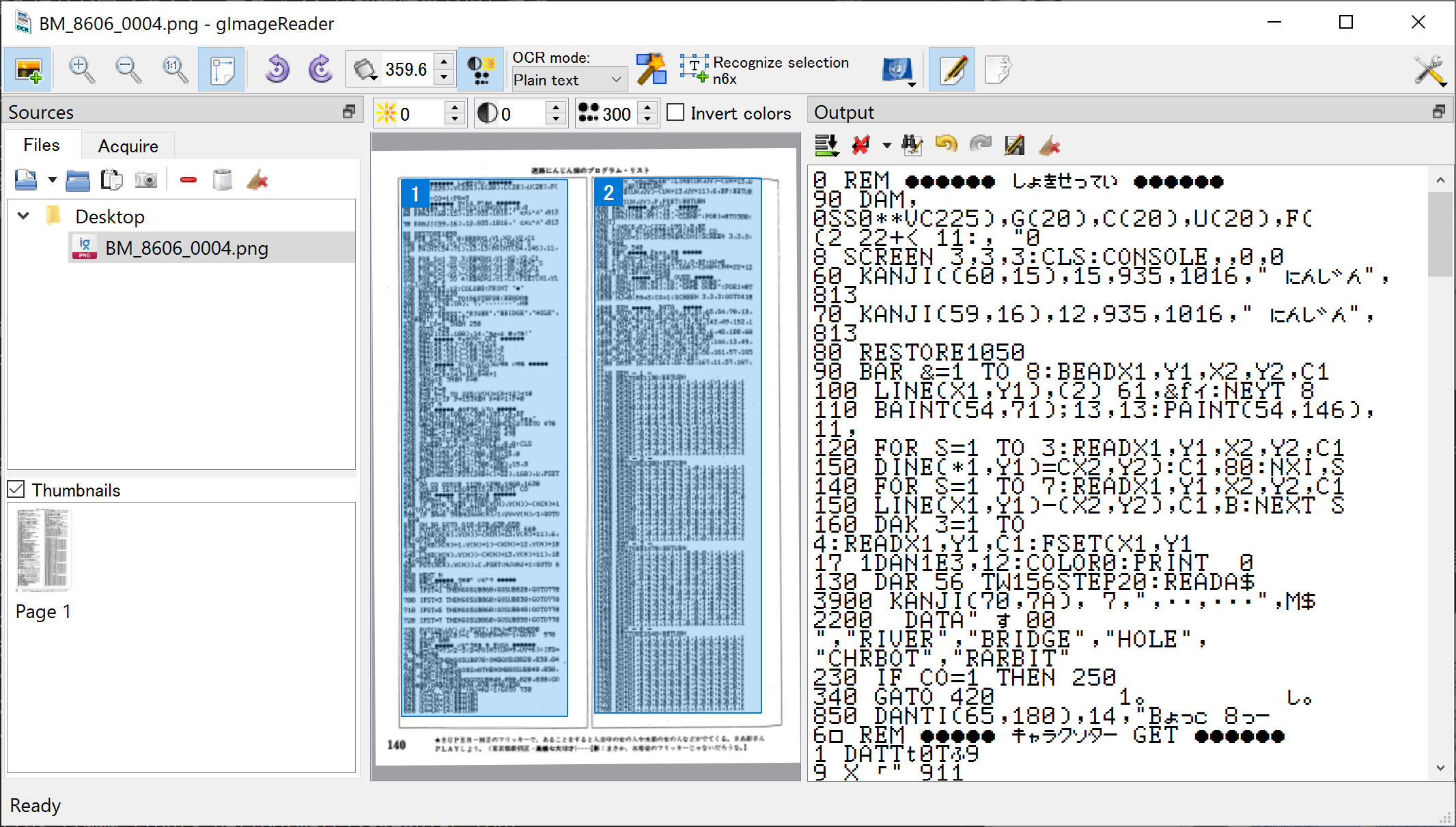Click the red X clear output icon
This screenshot has width=1456, height=827.
tap(860, 145)
